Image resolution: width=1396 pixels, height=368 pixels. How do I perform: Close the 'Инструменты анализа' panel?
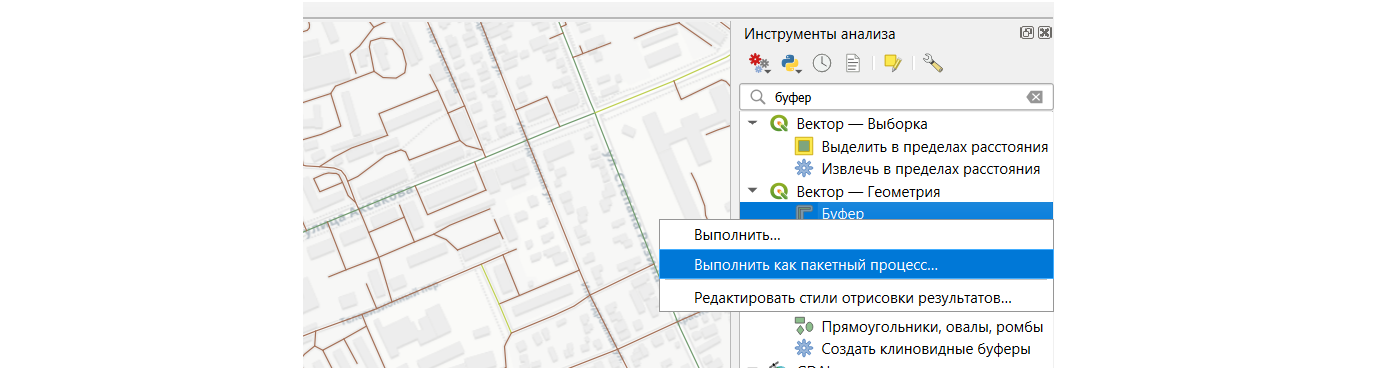pyautogui.click(x=1044, y=32)
